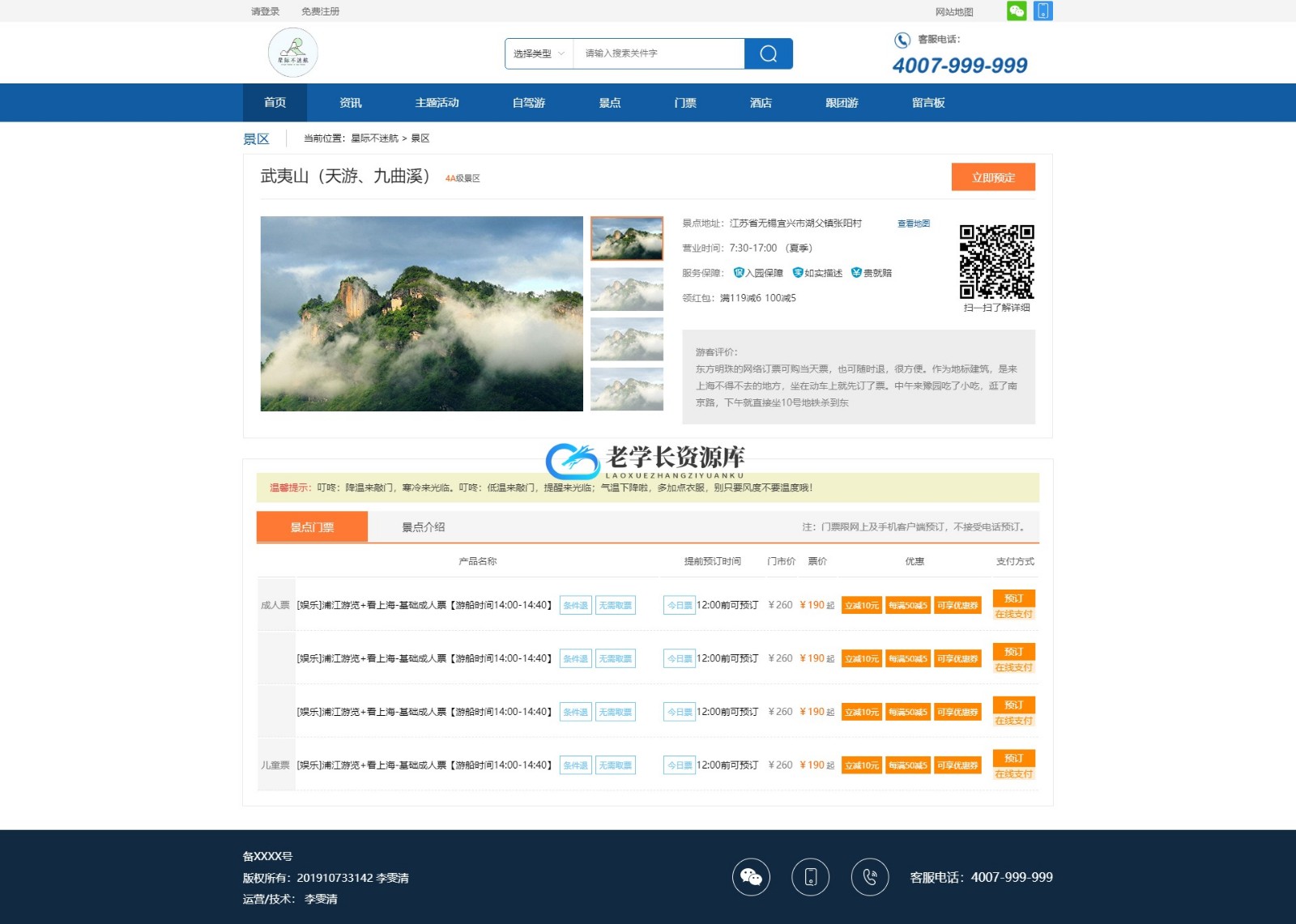Open 跟团游 in navigation bar

[842, 103]
